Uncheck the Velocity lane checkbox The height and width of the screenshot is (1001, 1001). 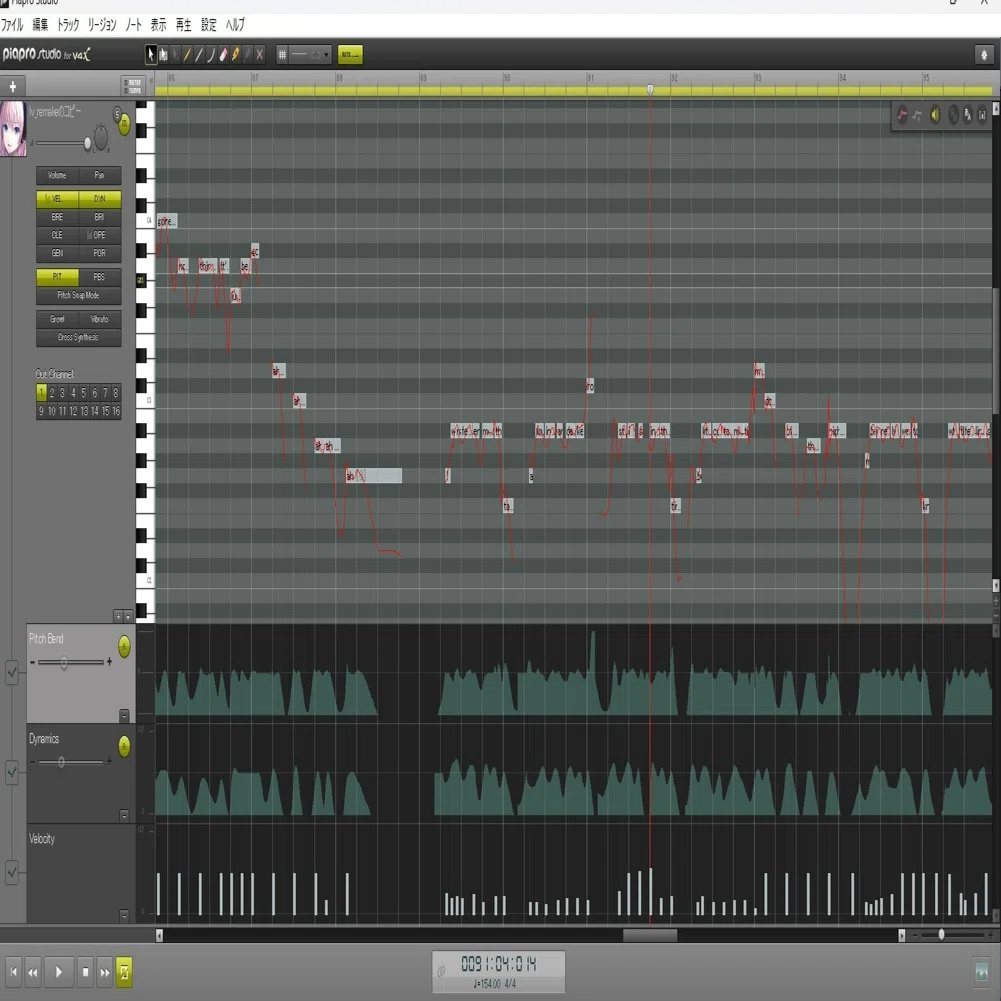click(x=12, y=872)
